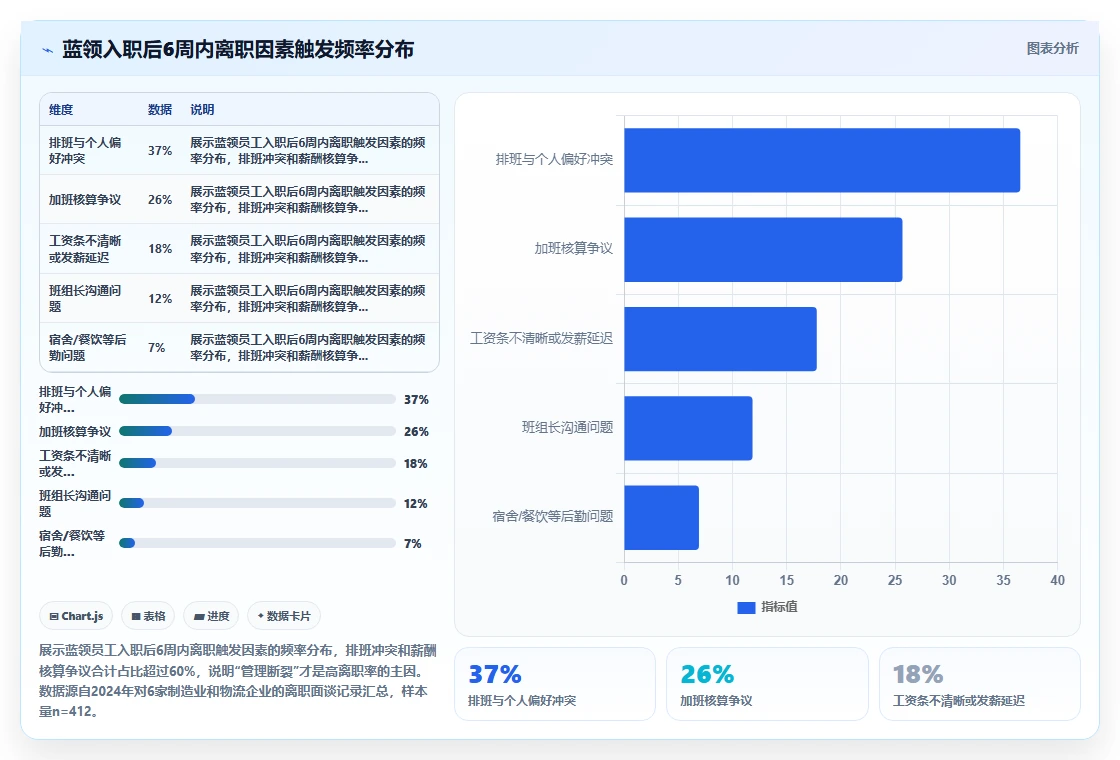Click the chart bar for 加班核算争议

(x=763, y=249)
